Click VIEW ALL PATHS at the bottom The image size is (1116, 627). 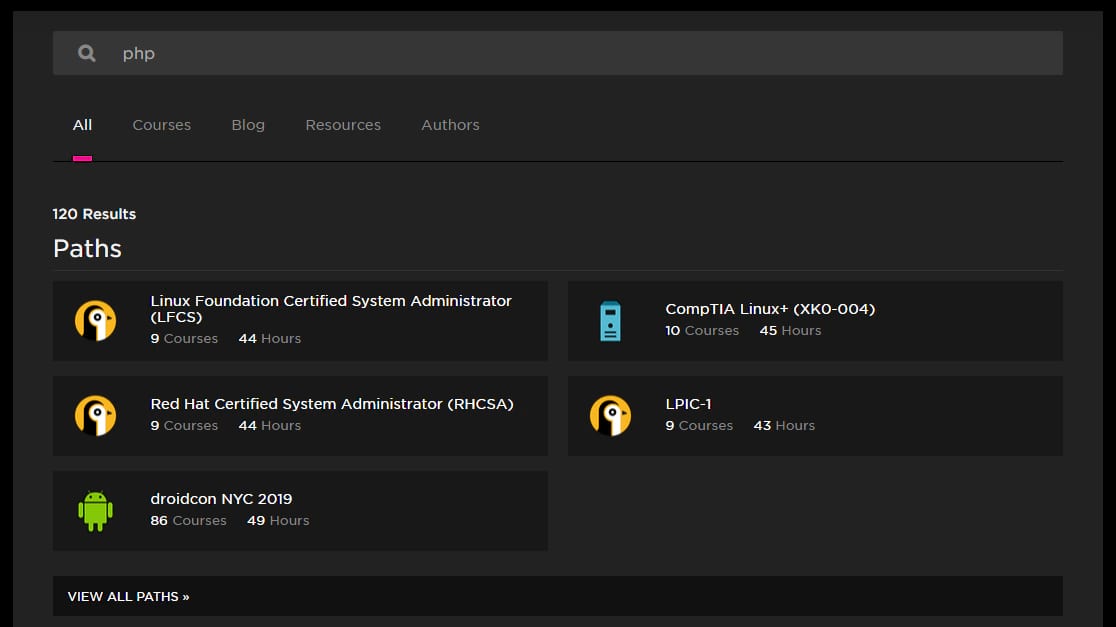[x=128, y=596]
